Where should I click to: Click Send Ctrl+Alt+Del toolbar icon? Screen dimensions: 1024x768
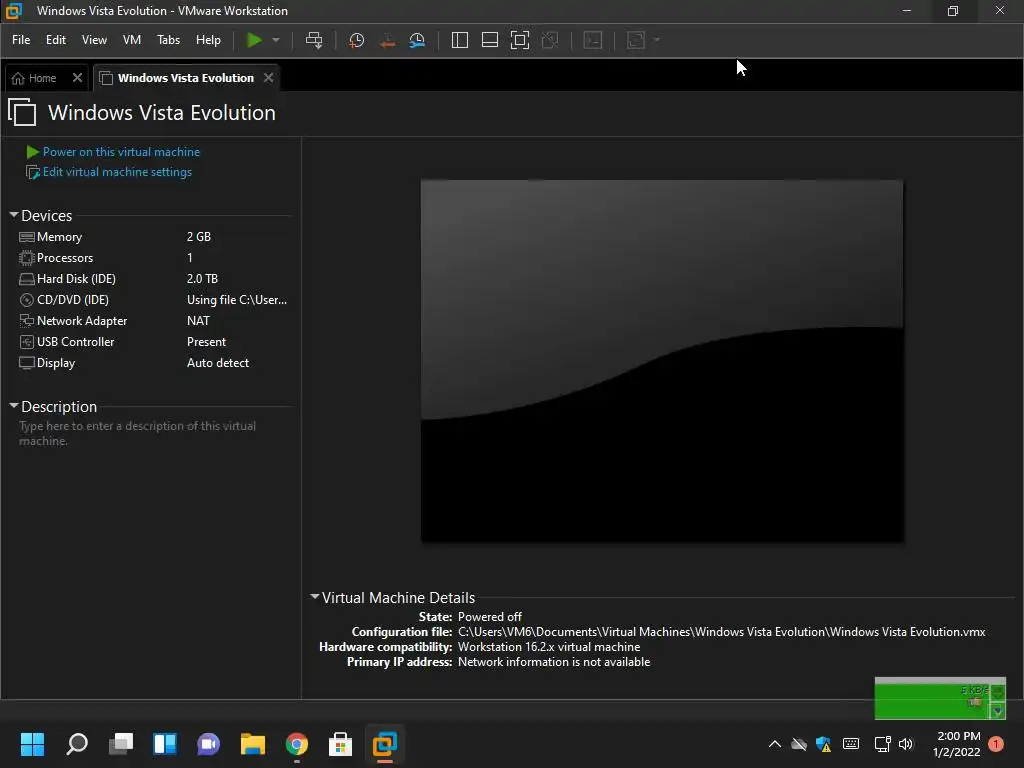click(x=314, y=40)
